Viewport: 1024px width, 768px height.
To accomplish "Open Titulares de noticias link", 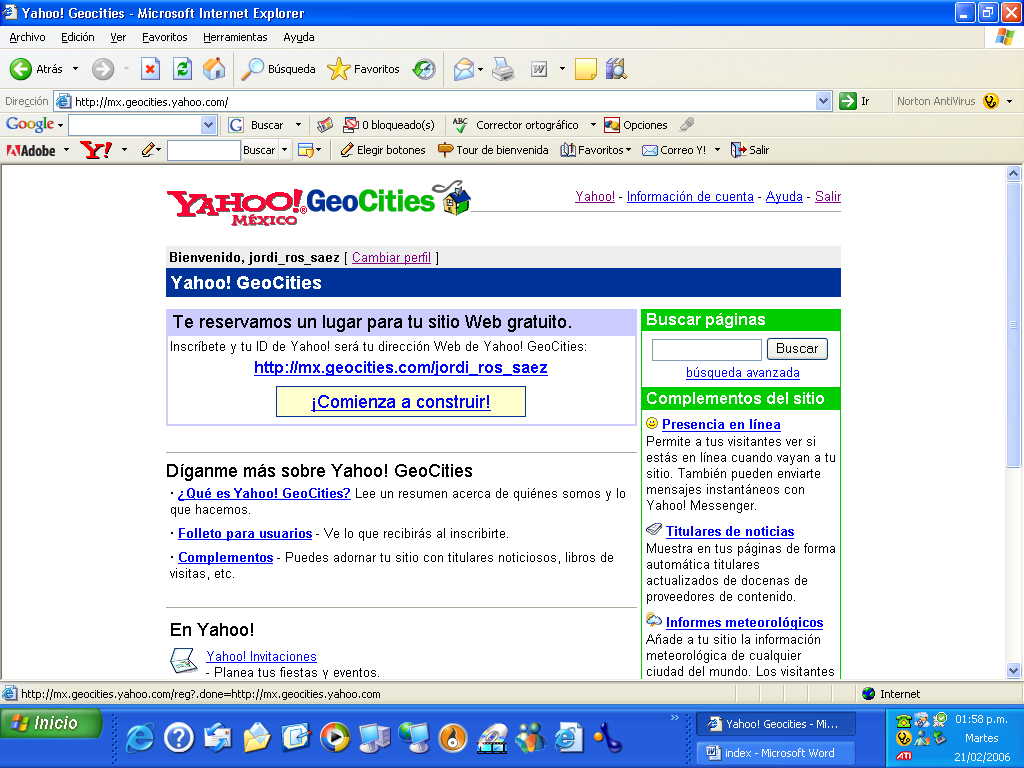I will pyautogui.click(x=729, y=532).
